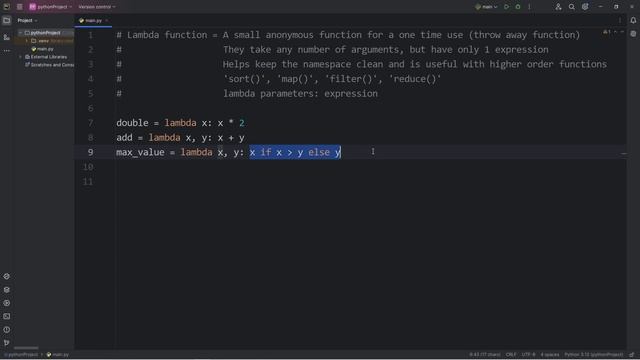Open the right sidebar tool icon below the bell
This screenshot has height=360, width=640.
633,34
